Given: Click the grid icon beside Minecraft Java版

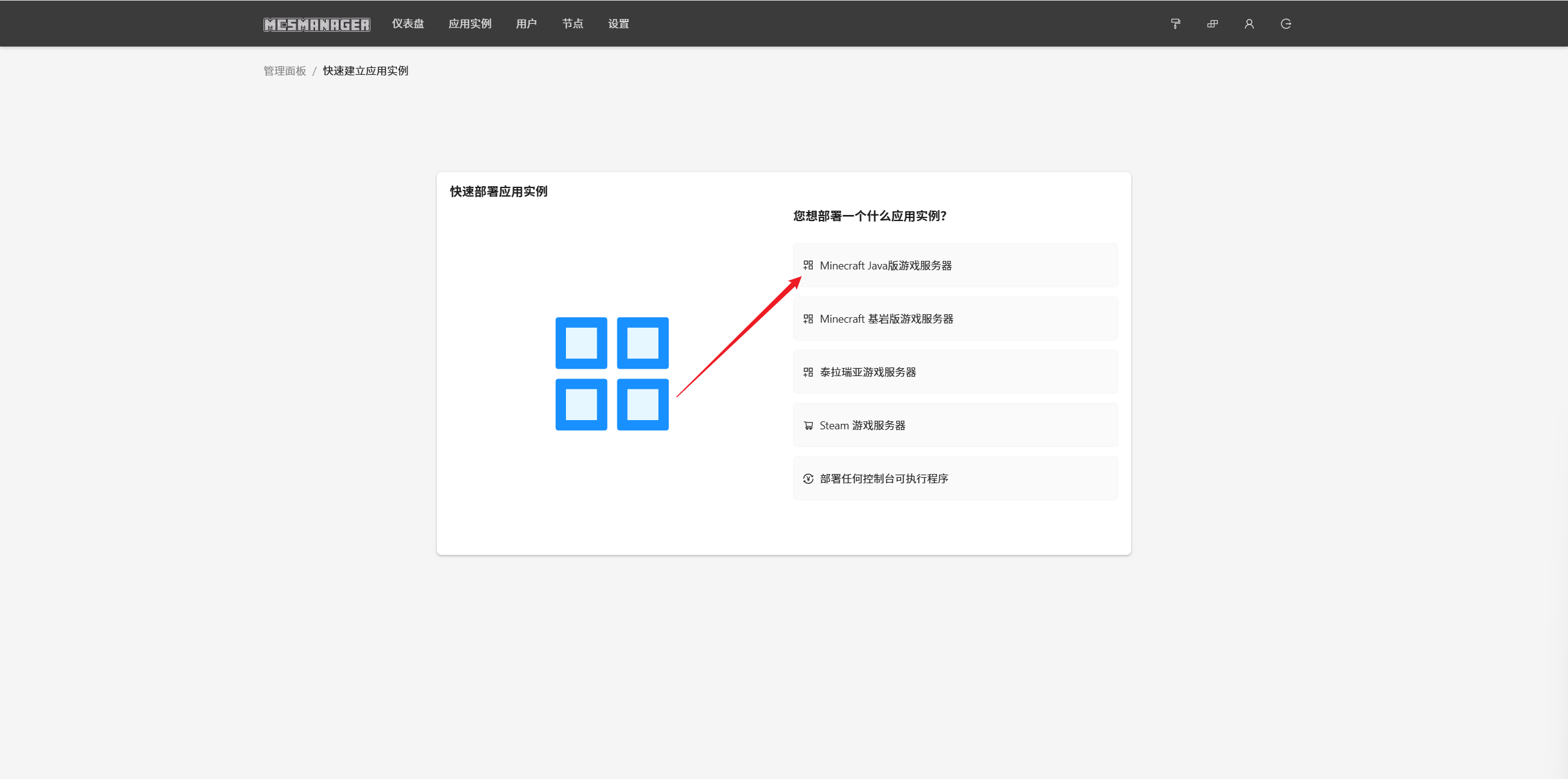Looking at the screenshot, I should tap(808, 265).
